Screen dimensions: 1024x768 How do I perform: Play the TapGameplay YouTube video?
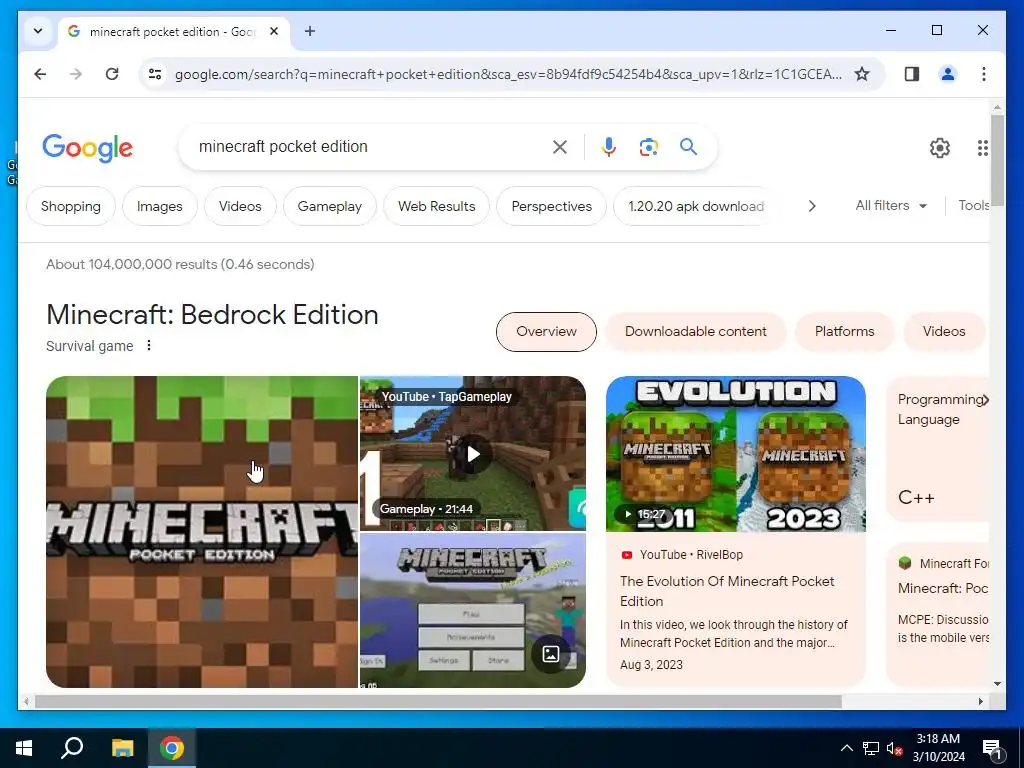point(473,454)
